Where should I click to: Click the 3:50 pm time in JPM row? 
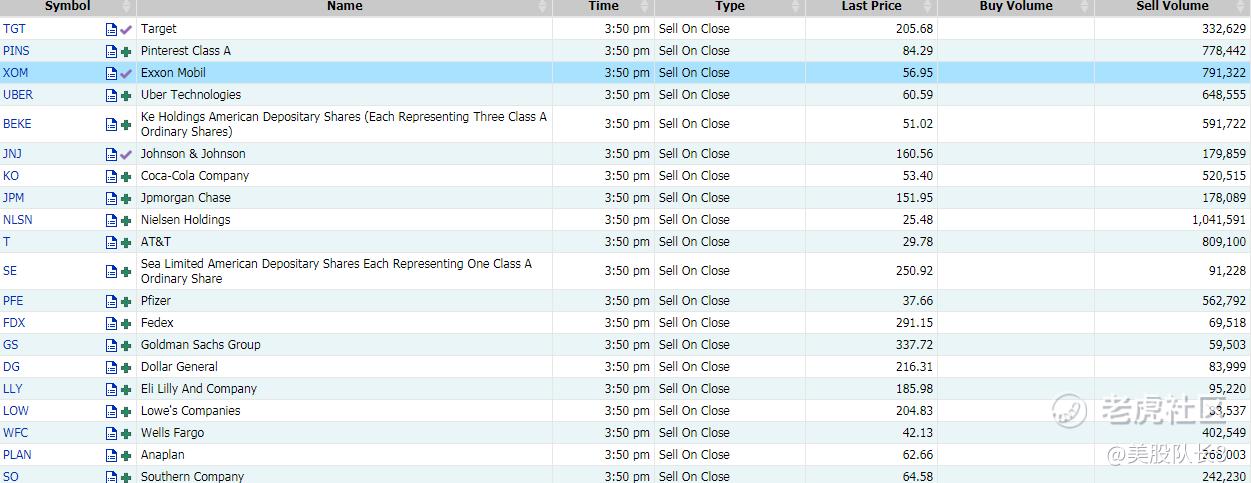click(627, 198)
